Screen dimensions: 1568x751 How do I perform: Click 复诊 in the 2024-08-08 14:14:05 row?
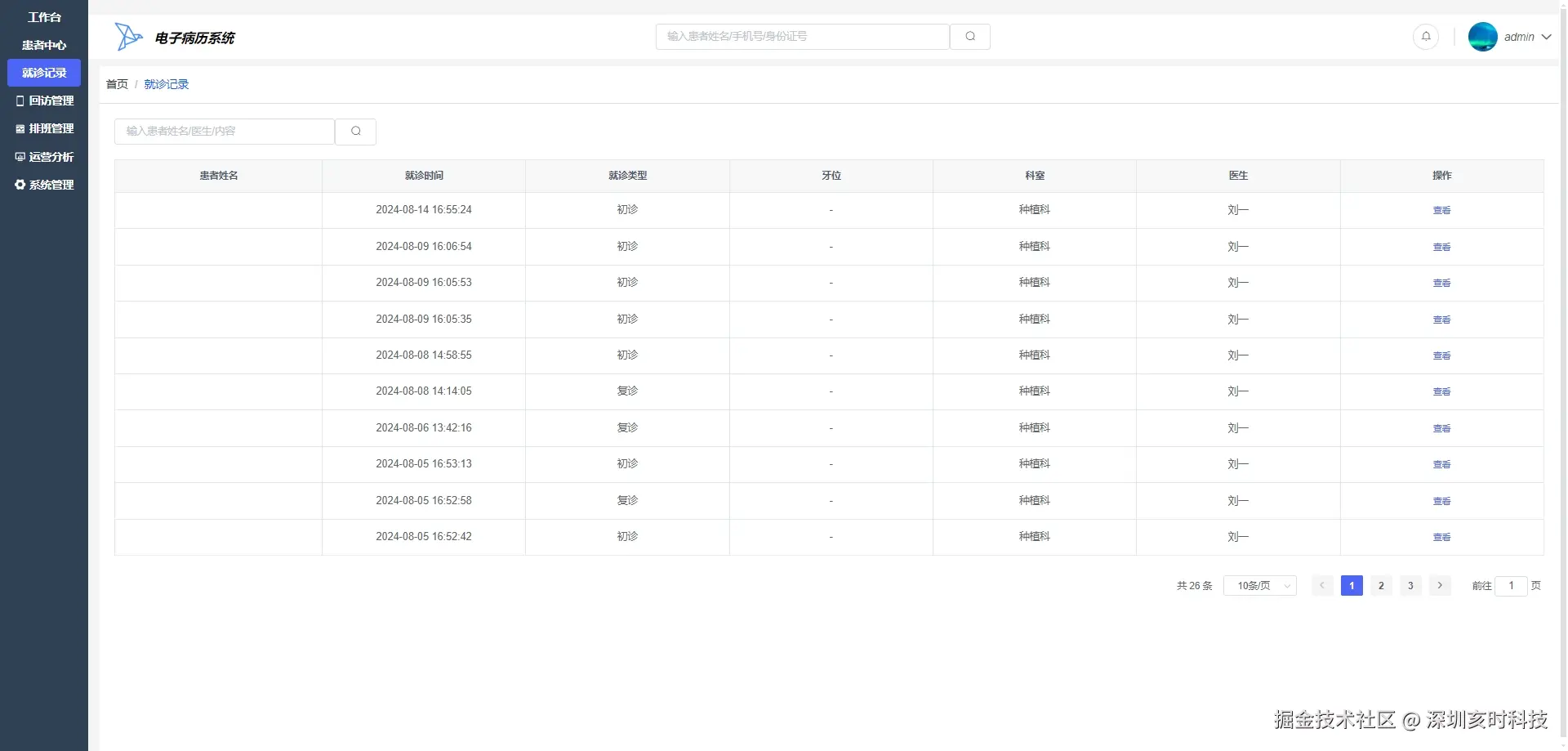coord(627,391)
